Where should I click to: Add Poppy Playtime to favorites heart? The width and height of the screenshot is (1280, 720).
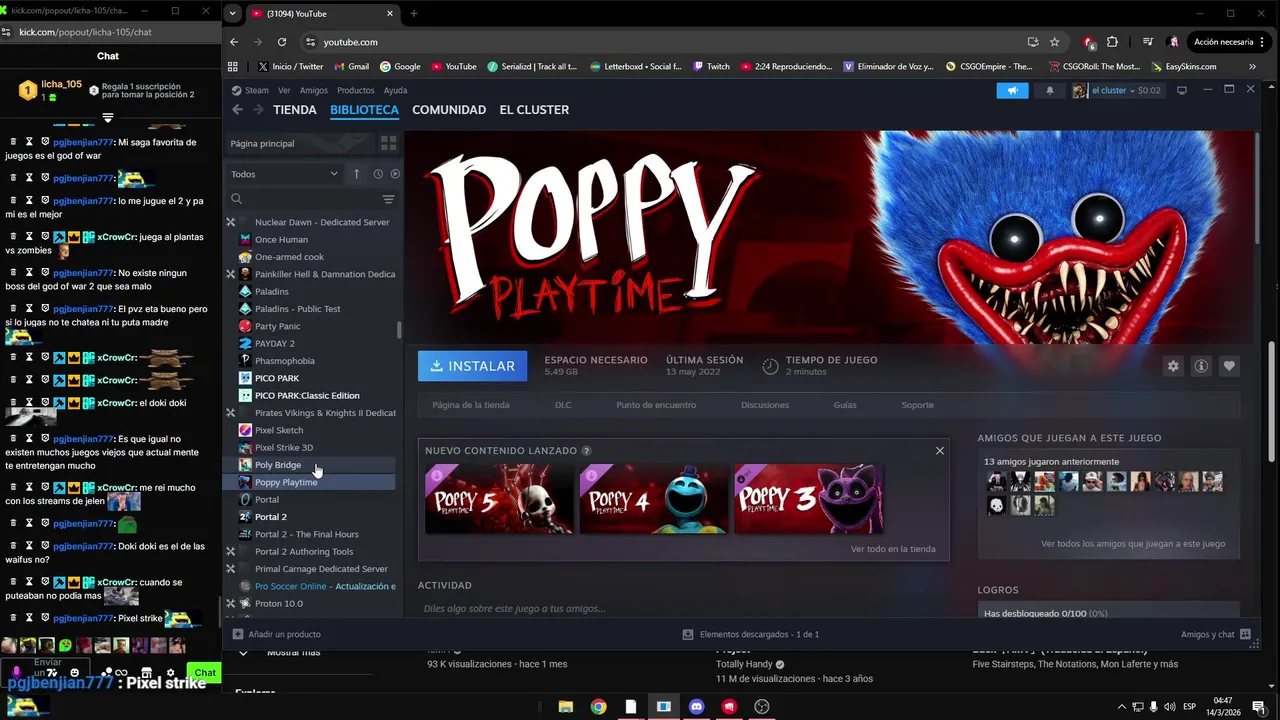tap(1229, 366)
